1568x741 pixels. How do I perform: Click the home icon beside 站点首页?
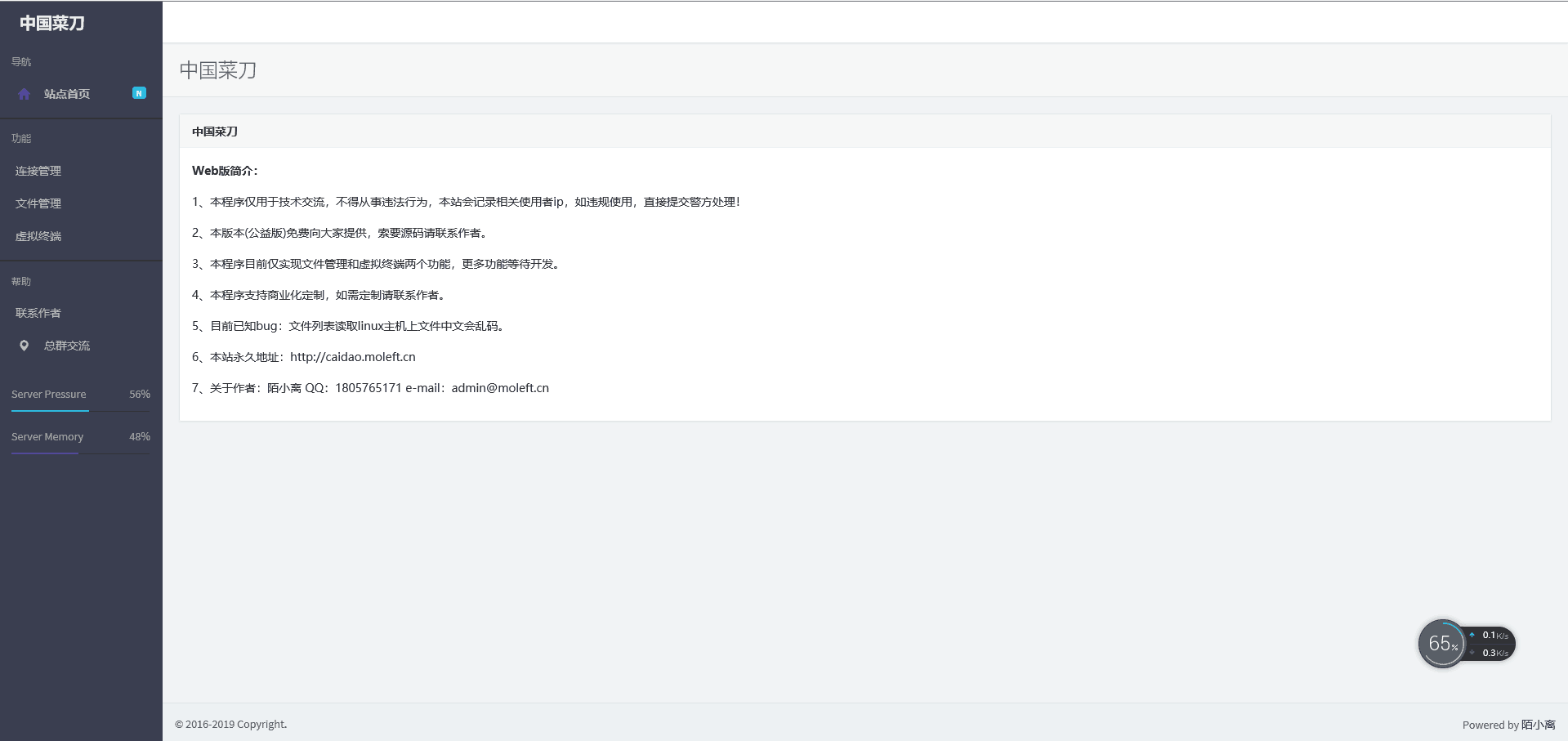point(24,94)
